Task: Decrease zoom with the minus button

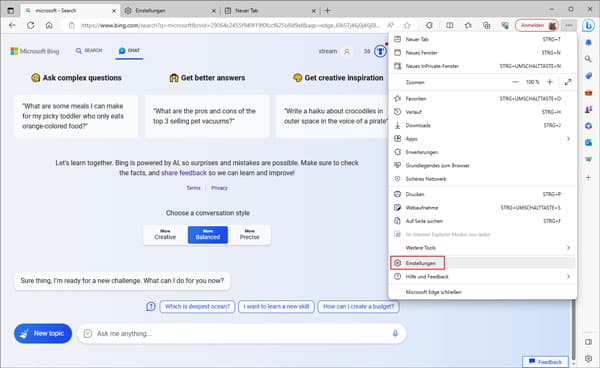Action: [515, 82]
